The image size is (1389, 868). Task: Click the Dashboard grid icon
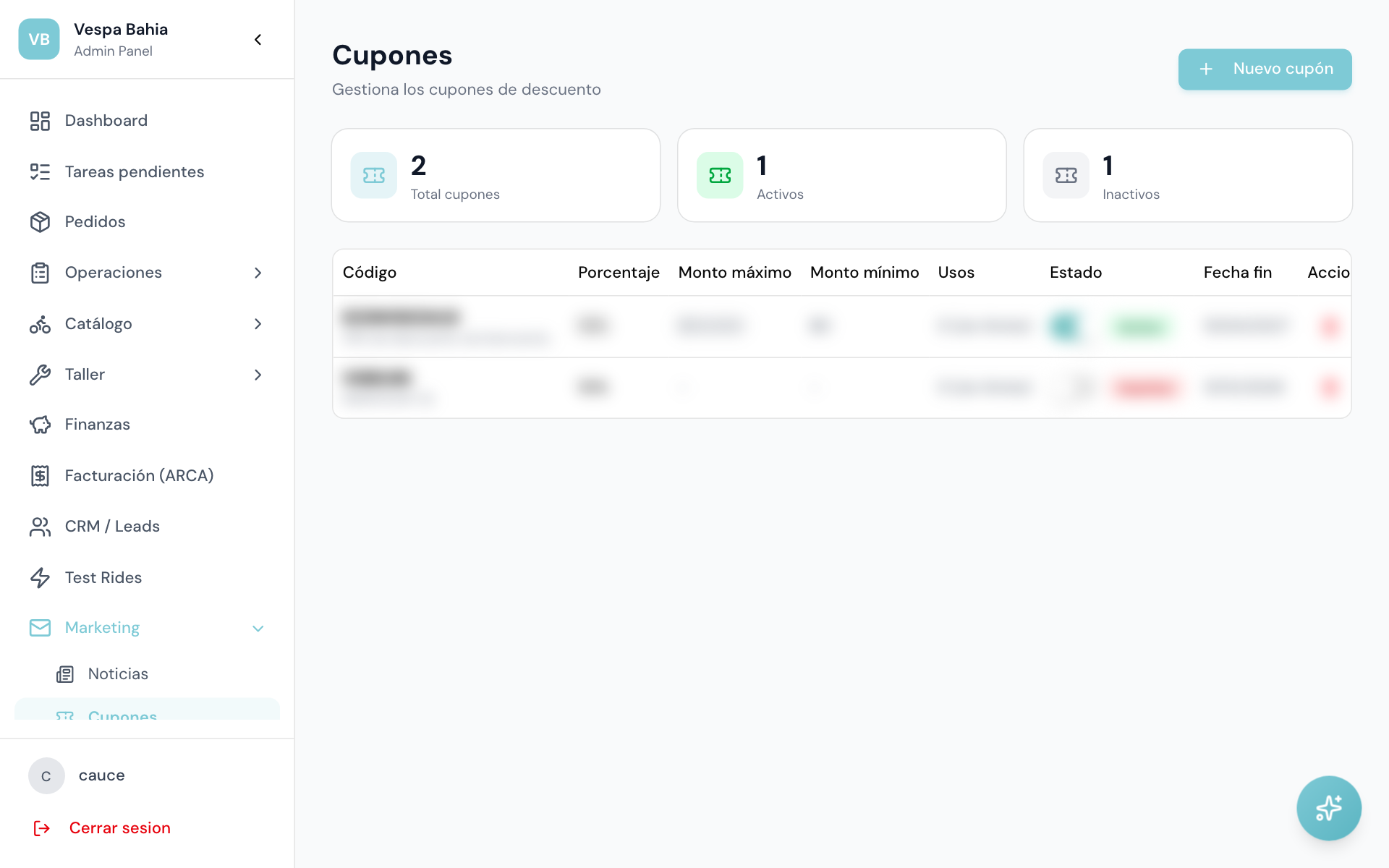pos(40,121)
